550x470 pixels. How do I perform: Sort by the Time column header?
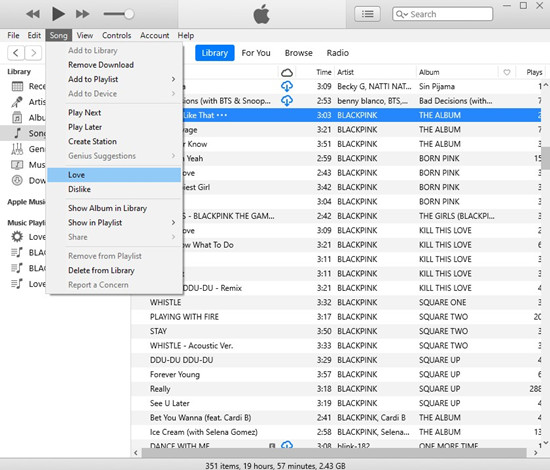tap(323, 72)
